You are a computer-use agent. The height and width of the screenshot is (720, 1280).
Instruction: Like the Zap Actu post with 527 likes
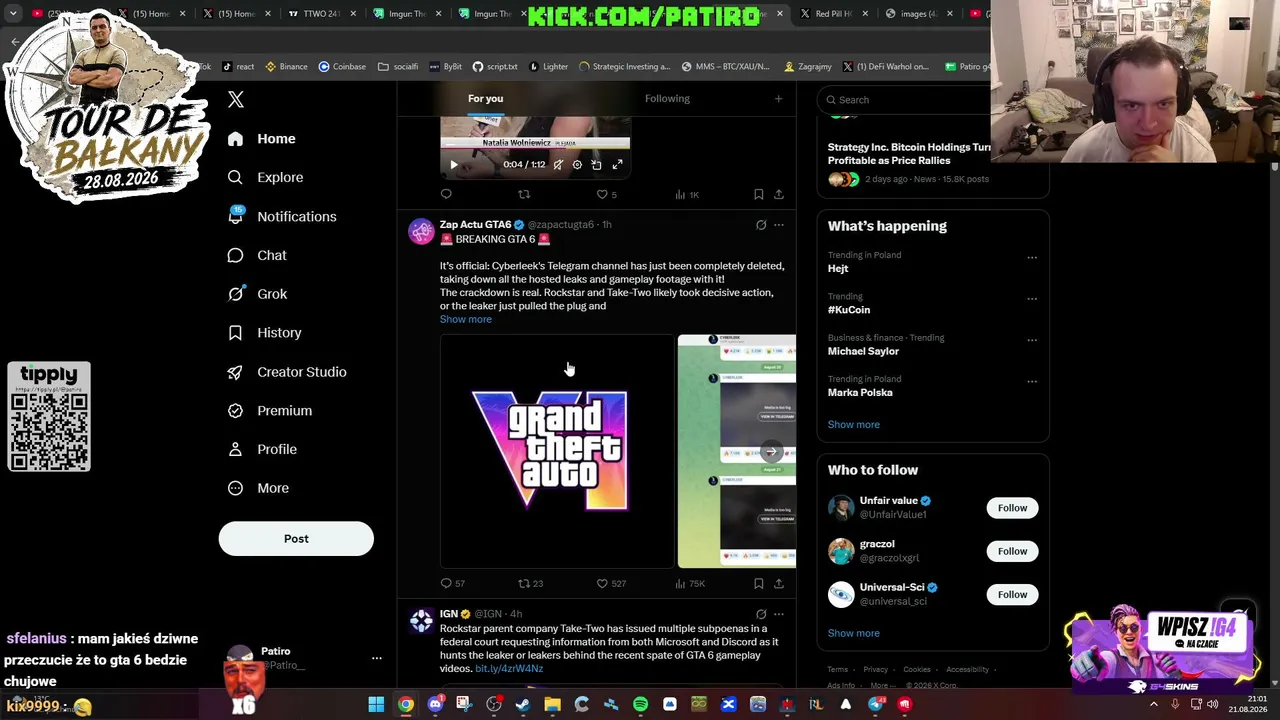611,583
